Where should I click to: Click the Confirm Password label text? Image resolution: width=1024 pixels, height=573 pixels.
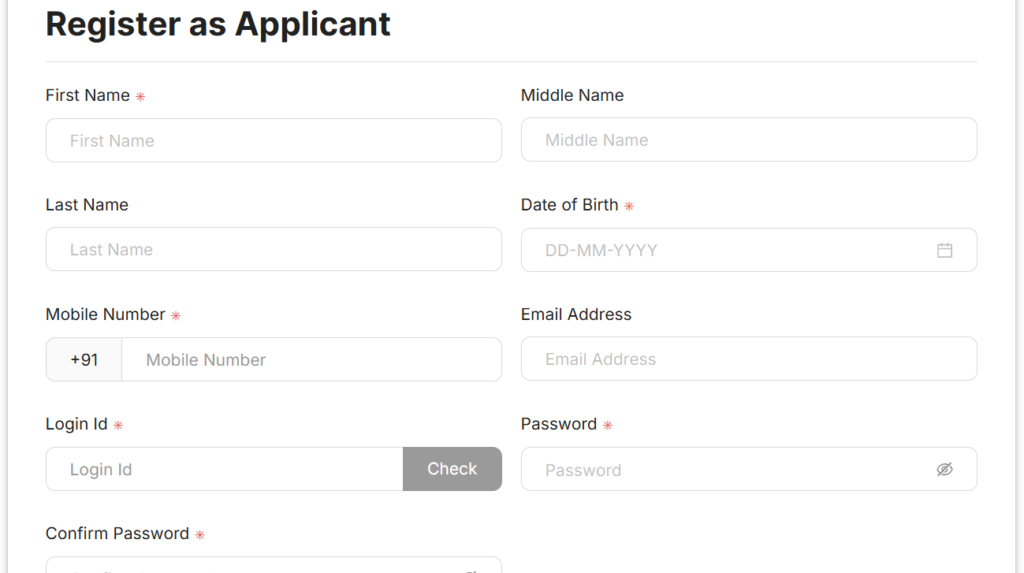click(118, 533)
